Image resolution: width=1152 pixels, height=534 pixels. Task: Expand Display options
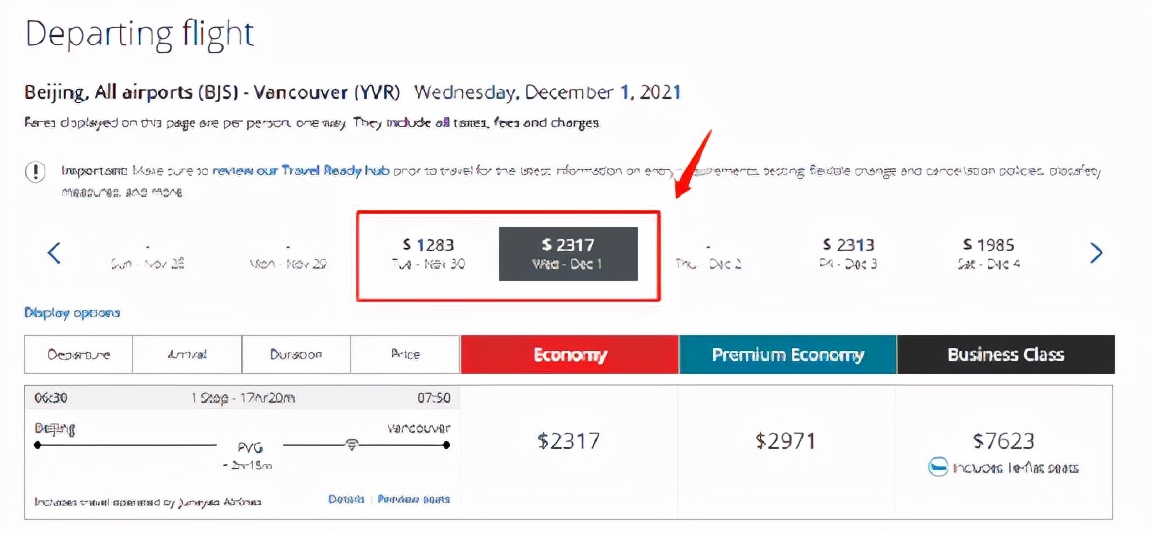tap(72, 313)
